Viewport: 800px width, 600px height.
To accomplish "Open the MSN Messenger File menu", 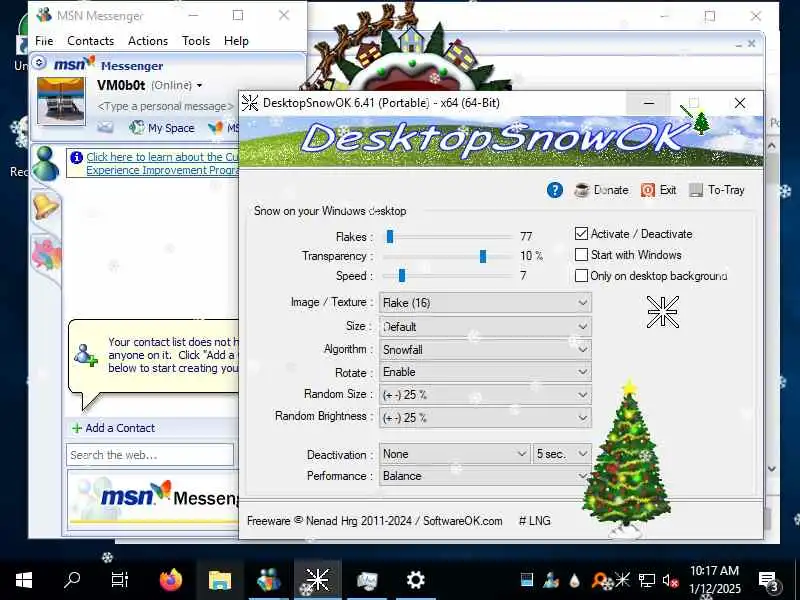I will (44, 41).
